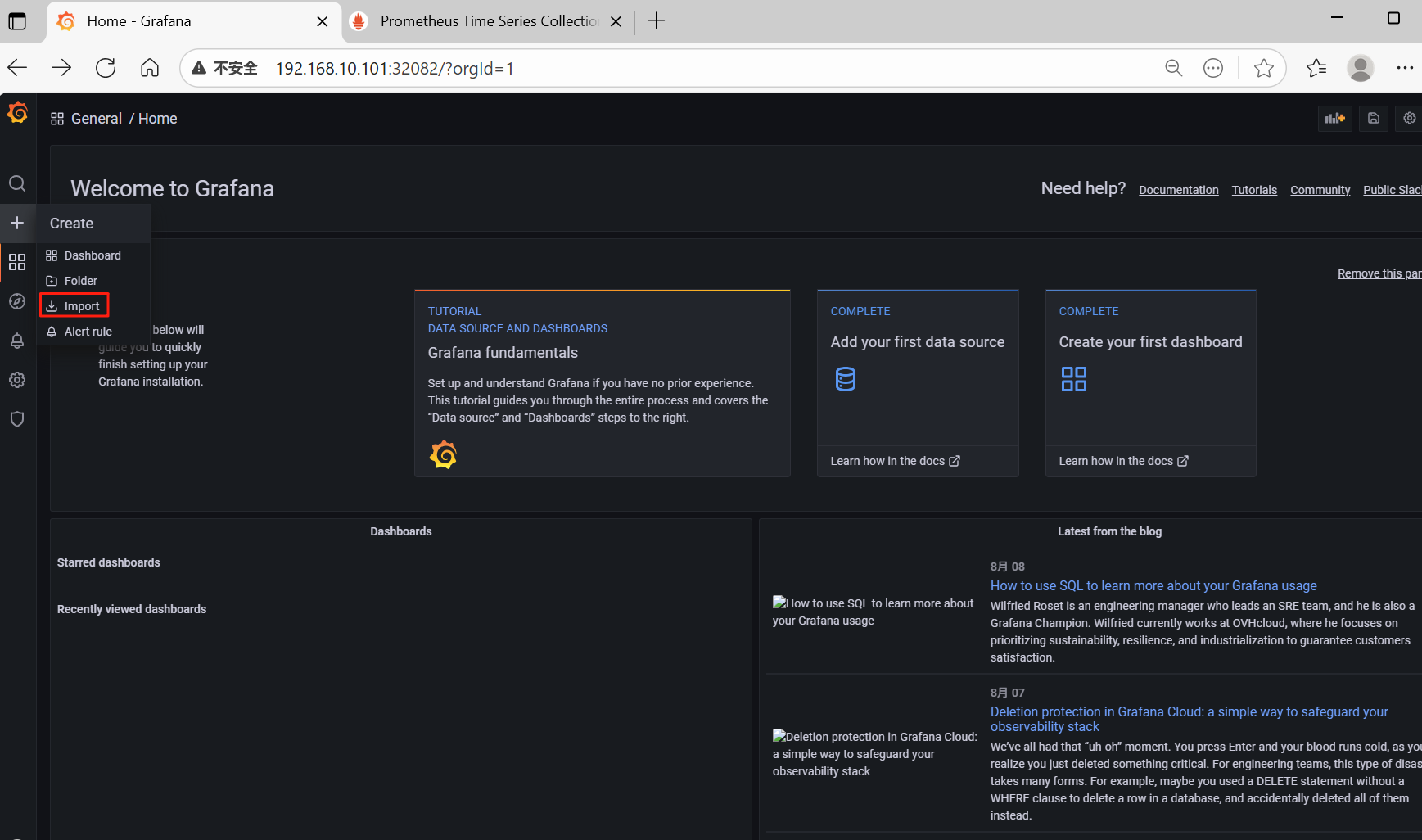Open the Public Slack link
The height and width of the screenshot is (840, 1422).
(x=1392, y=190)
